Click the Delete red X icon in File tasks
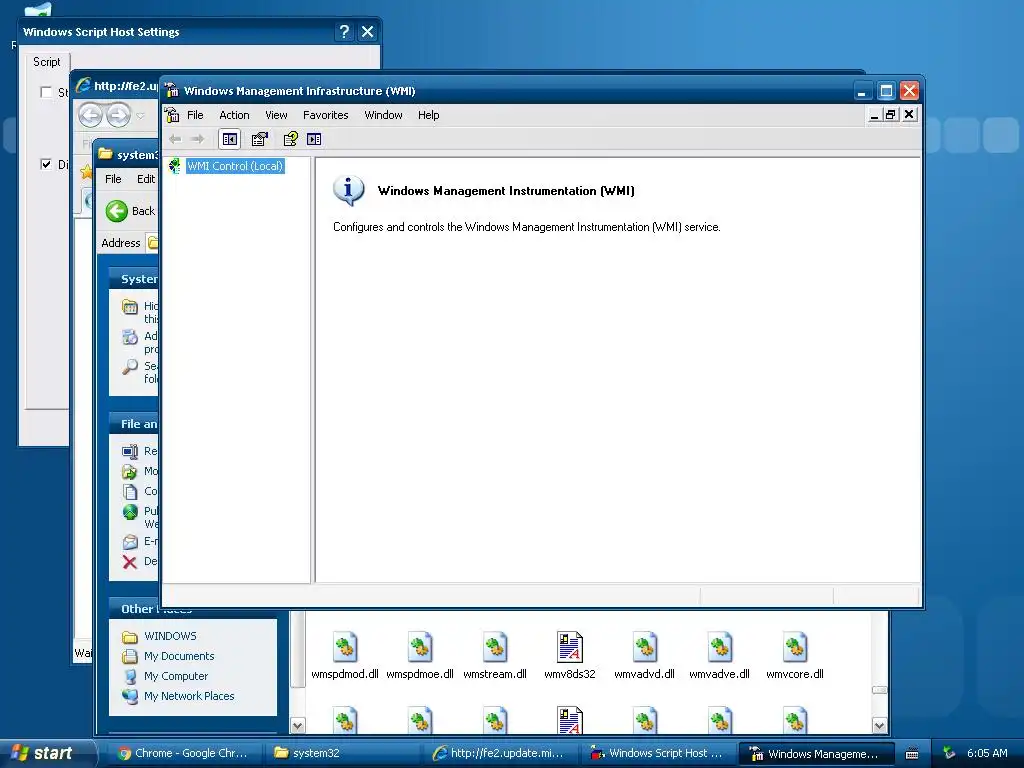This screenshot has height=768, width=1024. [x=129, y=562]
